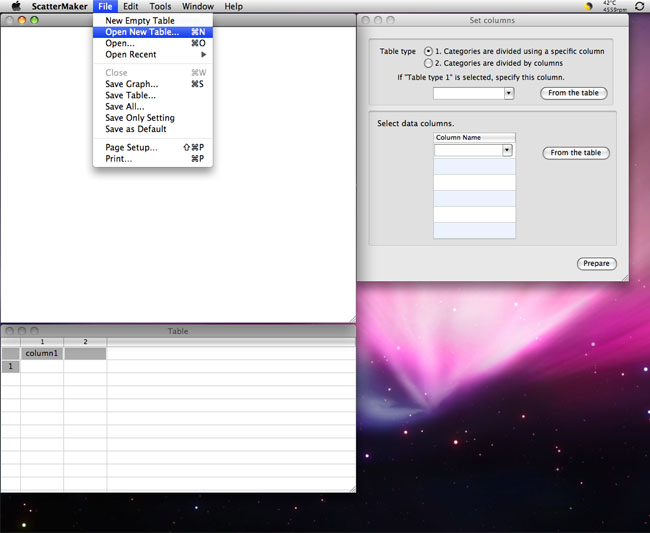The height and width of the screenshot is (533, 650).
Task: Open the Tools menu
Action: 160,6
